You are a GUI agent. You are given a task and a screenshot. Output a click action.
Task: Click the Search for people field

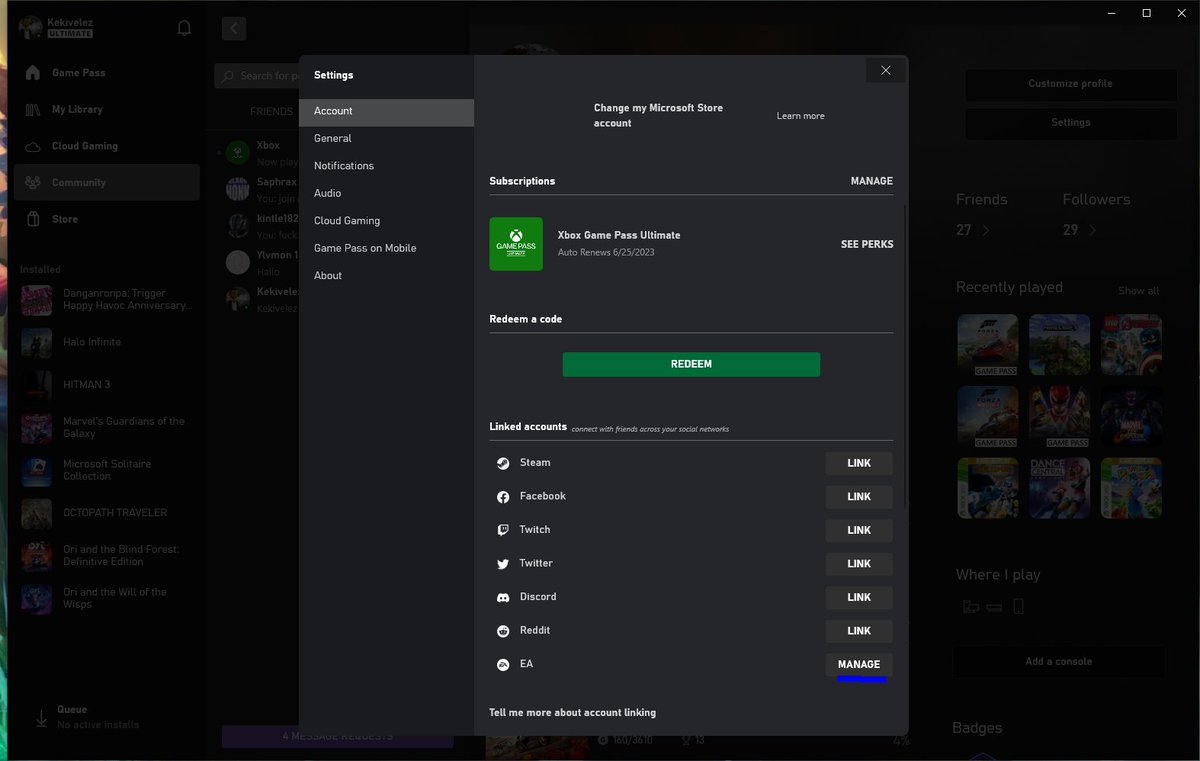257,76
